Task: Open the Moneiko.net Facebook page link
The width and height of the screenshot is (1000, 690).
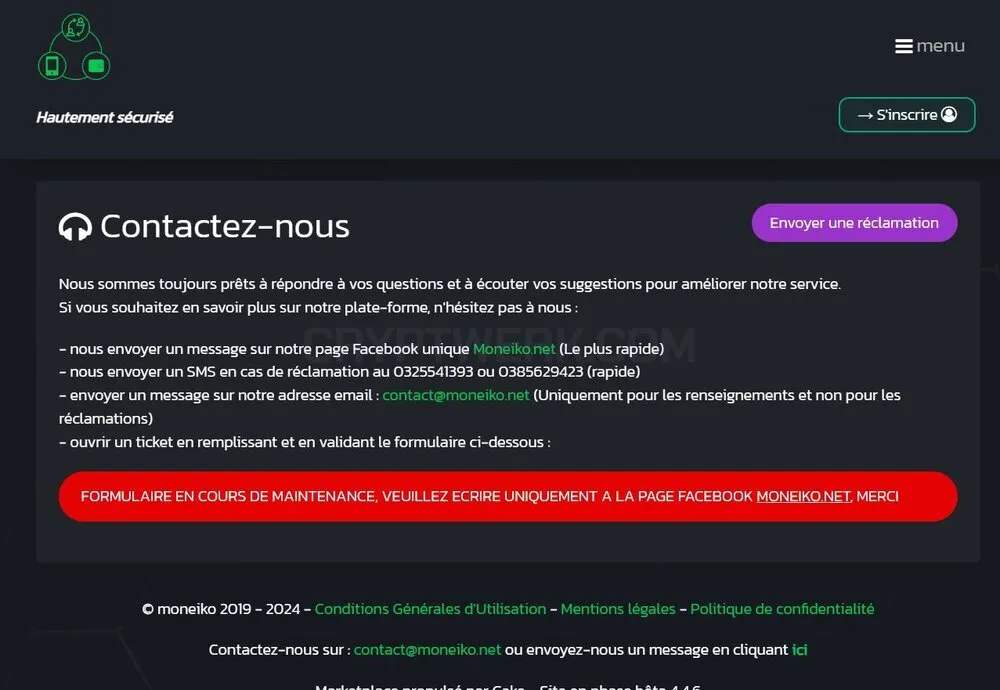Action: point(514,349)
